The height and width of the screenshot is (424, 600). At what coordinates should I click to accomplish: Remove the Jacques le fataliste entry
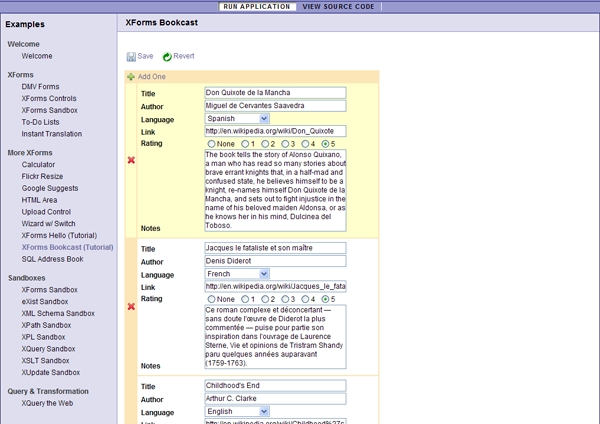click(132, 306)
